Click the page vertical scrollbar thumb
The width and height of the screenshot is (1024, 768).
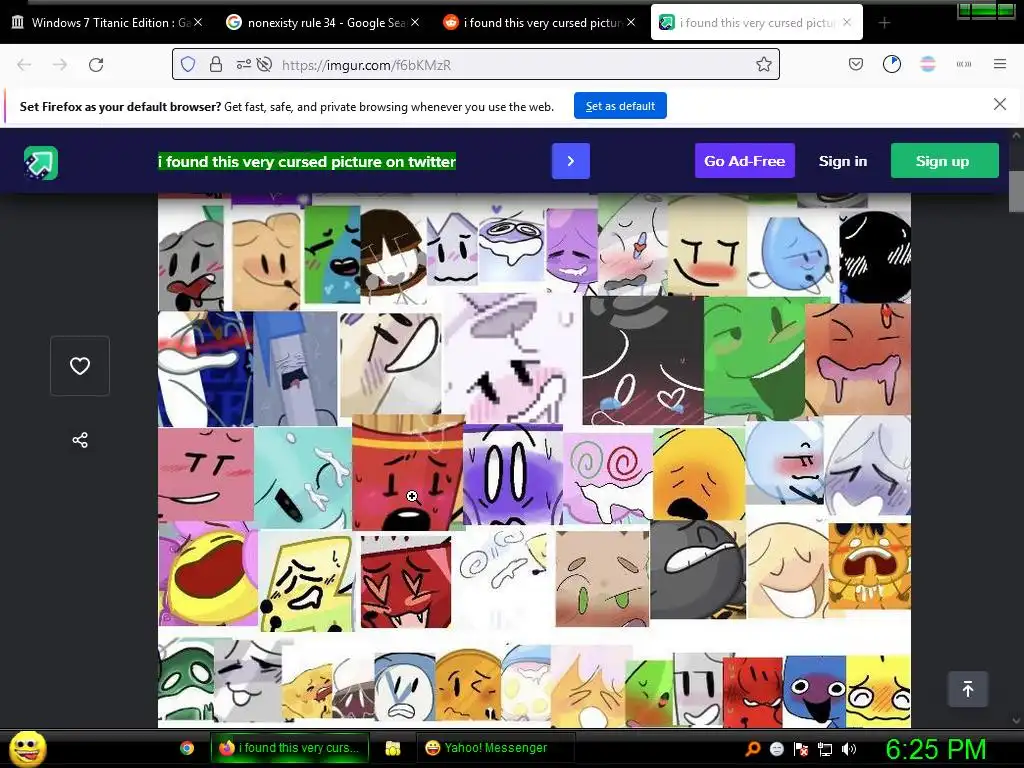1016,191
